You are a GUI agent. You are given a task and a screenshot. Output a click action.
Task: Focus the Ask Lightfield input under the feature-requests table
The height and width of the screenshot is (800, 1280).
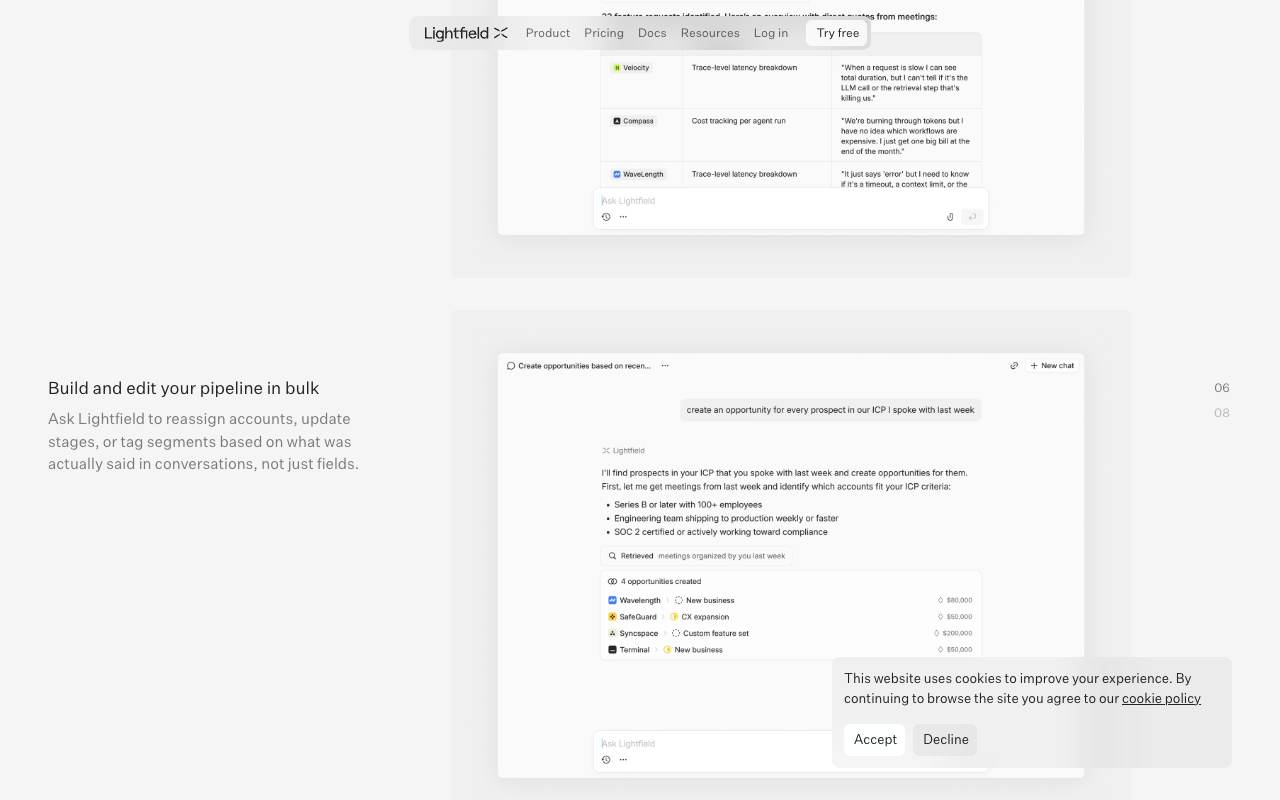click(790, 201)
